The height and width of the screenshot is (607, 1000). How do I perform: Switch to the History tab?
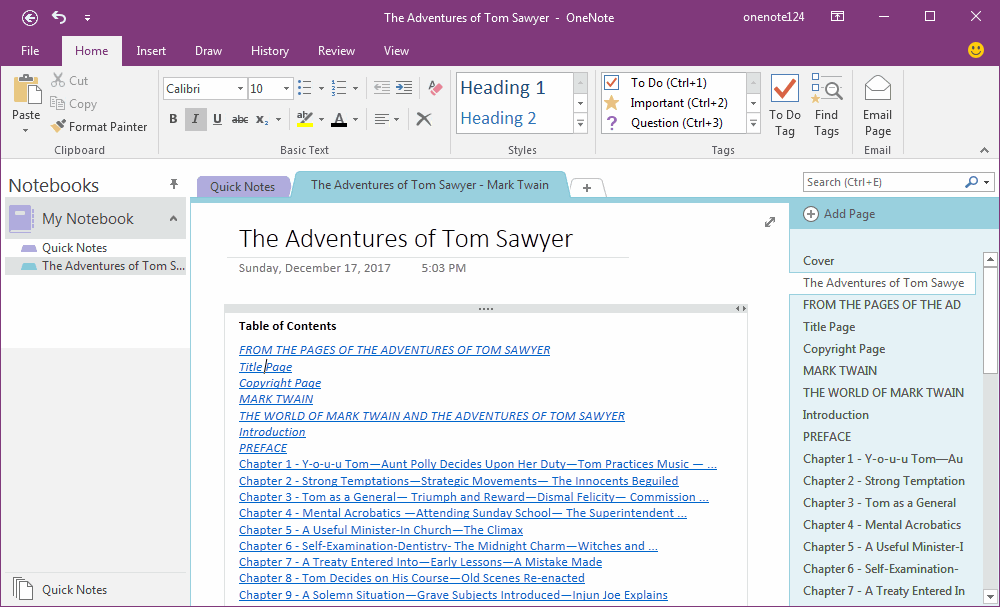270,51
